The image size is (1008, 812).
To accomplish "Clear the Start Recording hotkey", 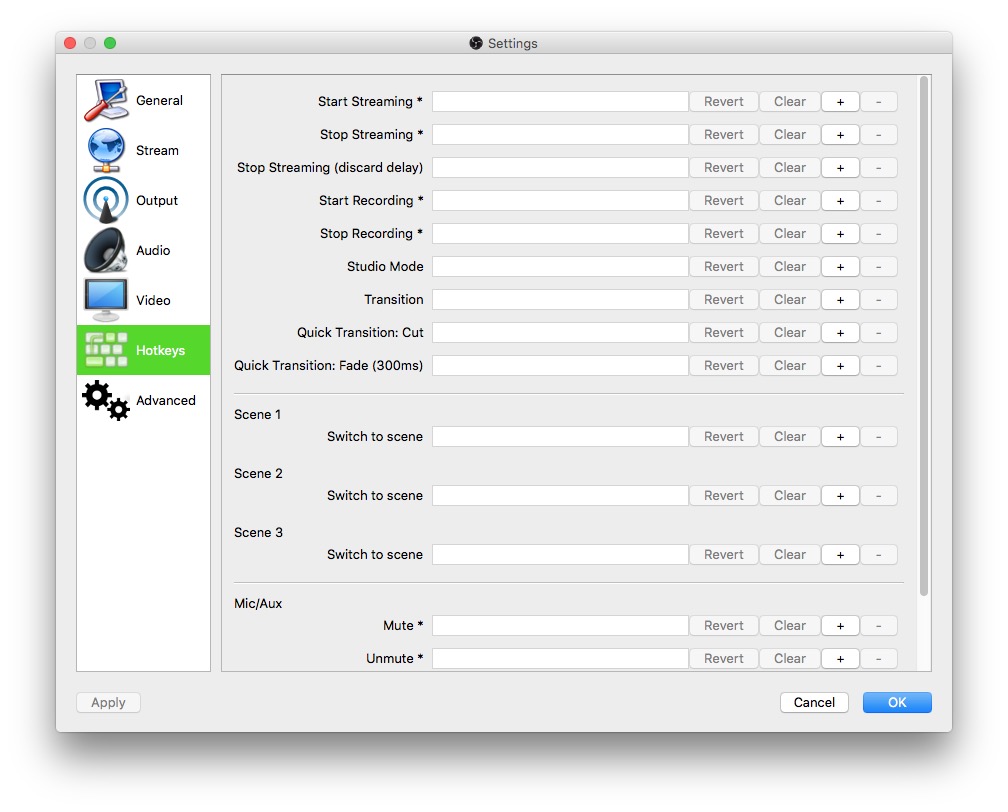I will coord(789,201).
